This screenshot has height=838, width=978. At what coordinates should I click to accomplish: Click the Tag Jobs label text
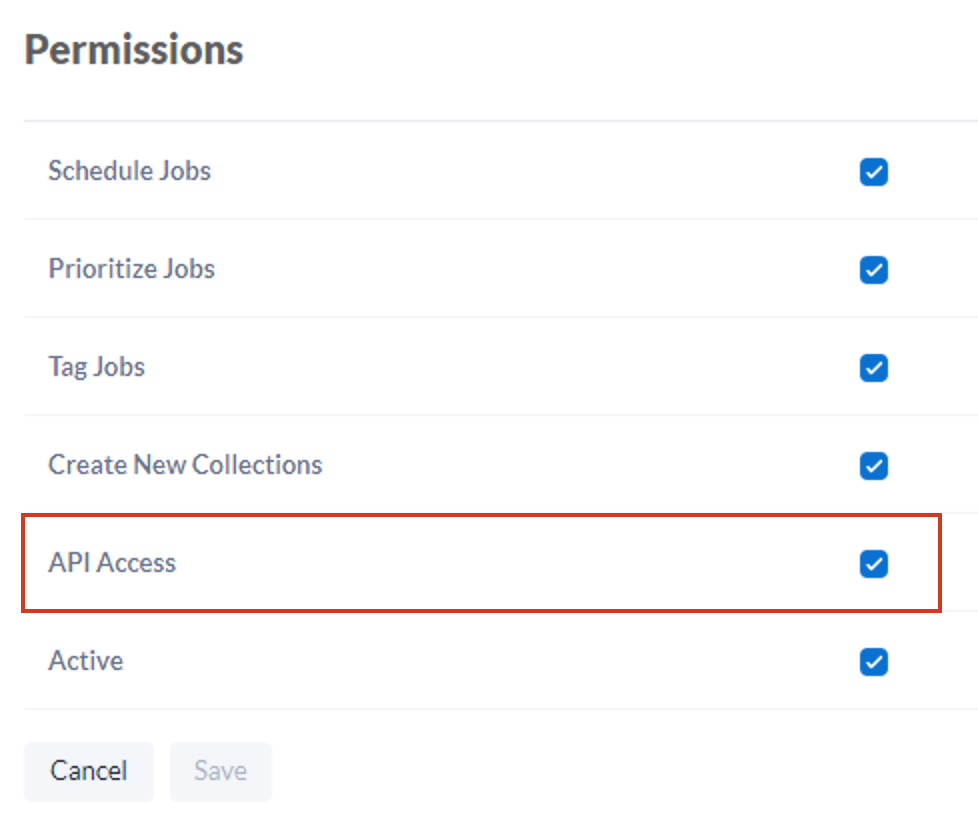pos(96,367)
